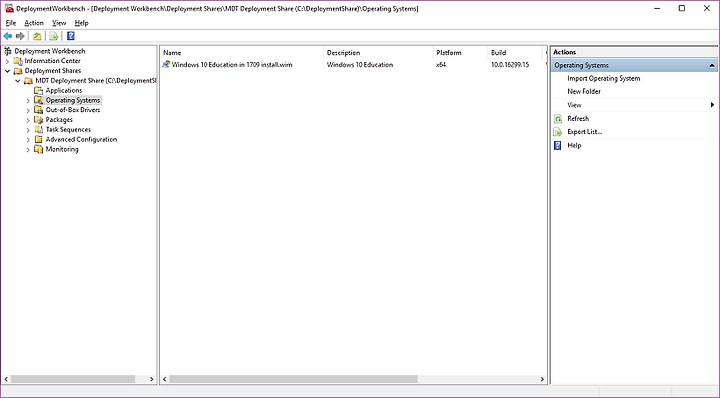Select the Windows 10 Education install.wim row
The width and height of the screenshot is (720, 398).
click(x=353, y=65)
